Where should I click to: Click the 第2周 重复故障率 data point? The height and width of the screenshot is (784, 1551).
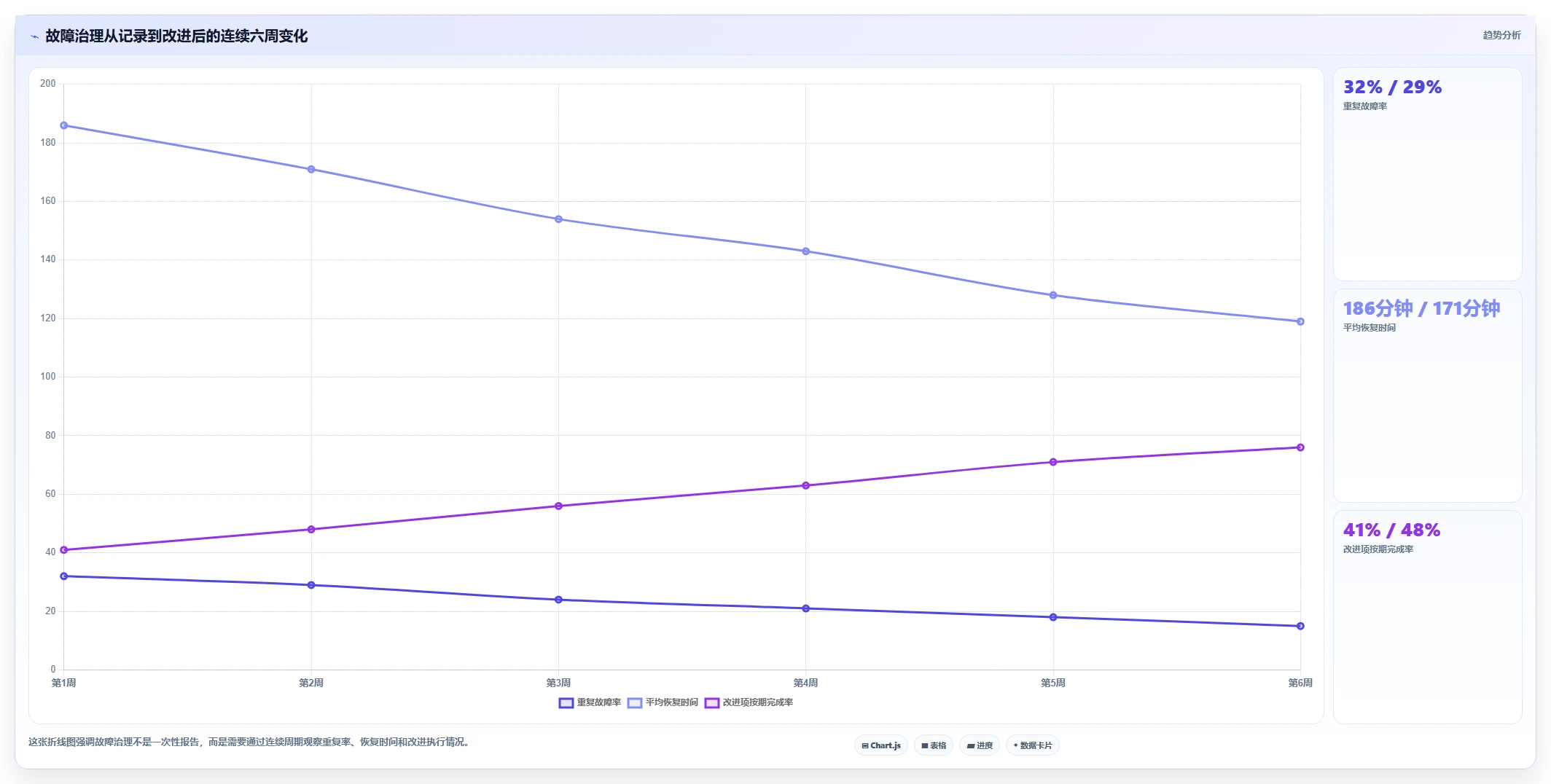[311, 585]
